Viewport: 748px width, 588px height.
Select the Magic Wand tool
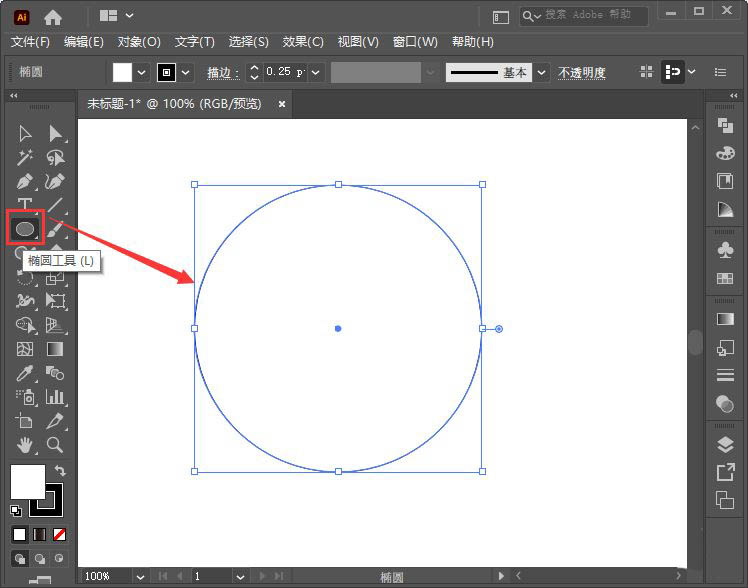click(x=25, y=158)
